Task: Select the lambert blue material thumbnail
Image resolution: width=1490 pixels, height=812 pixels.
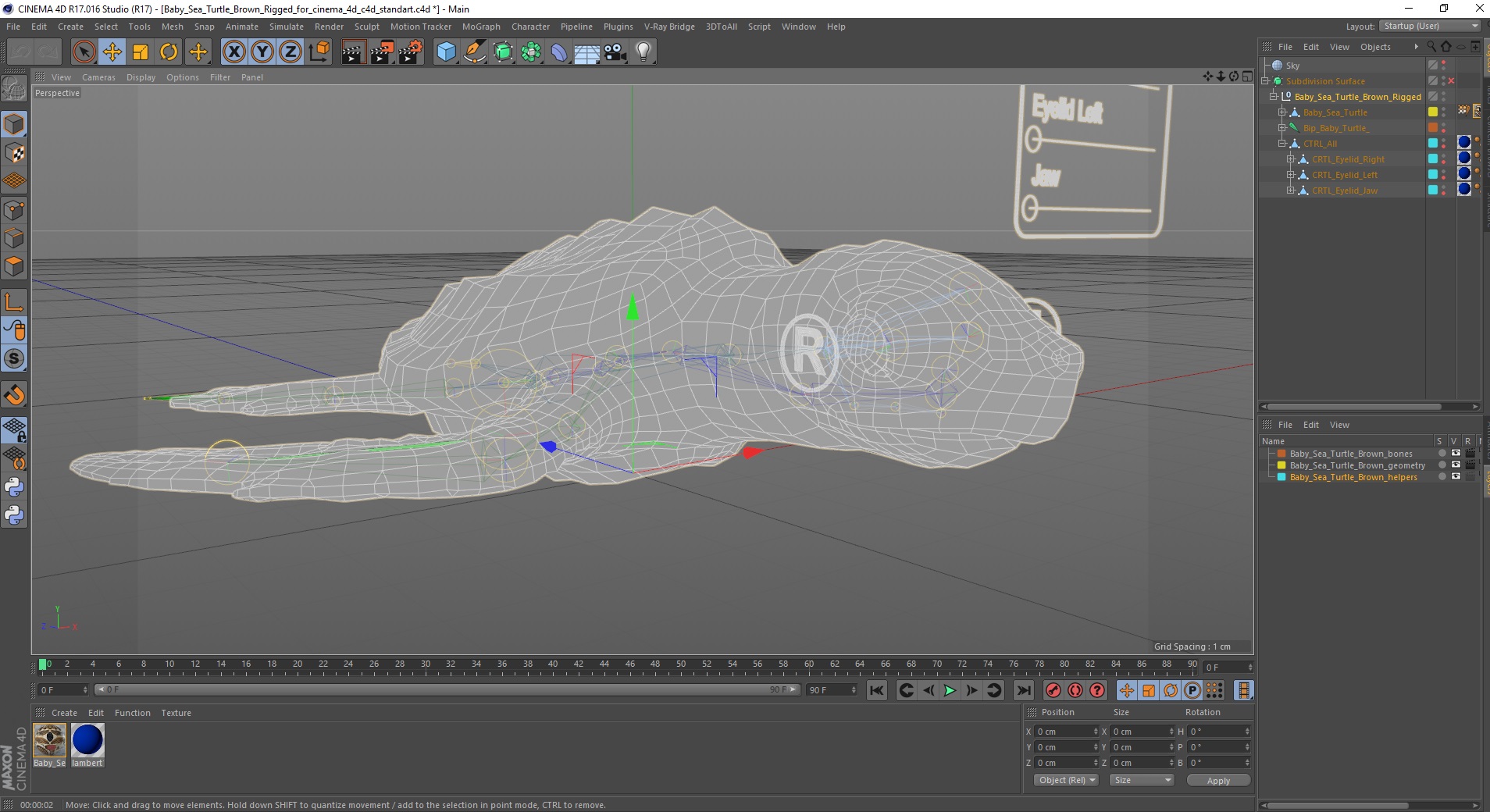Action: pyautogui.click(x=87, y=740)
